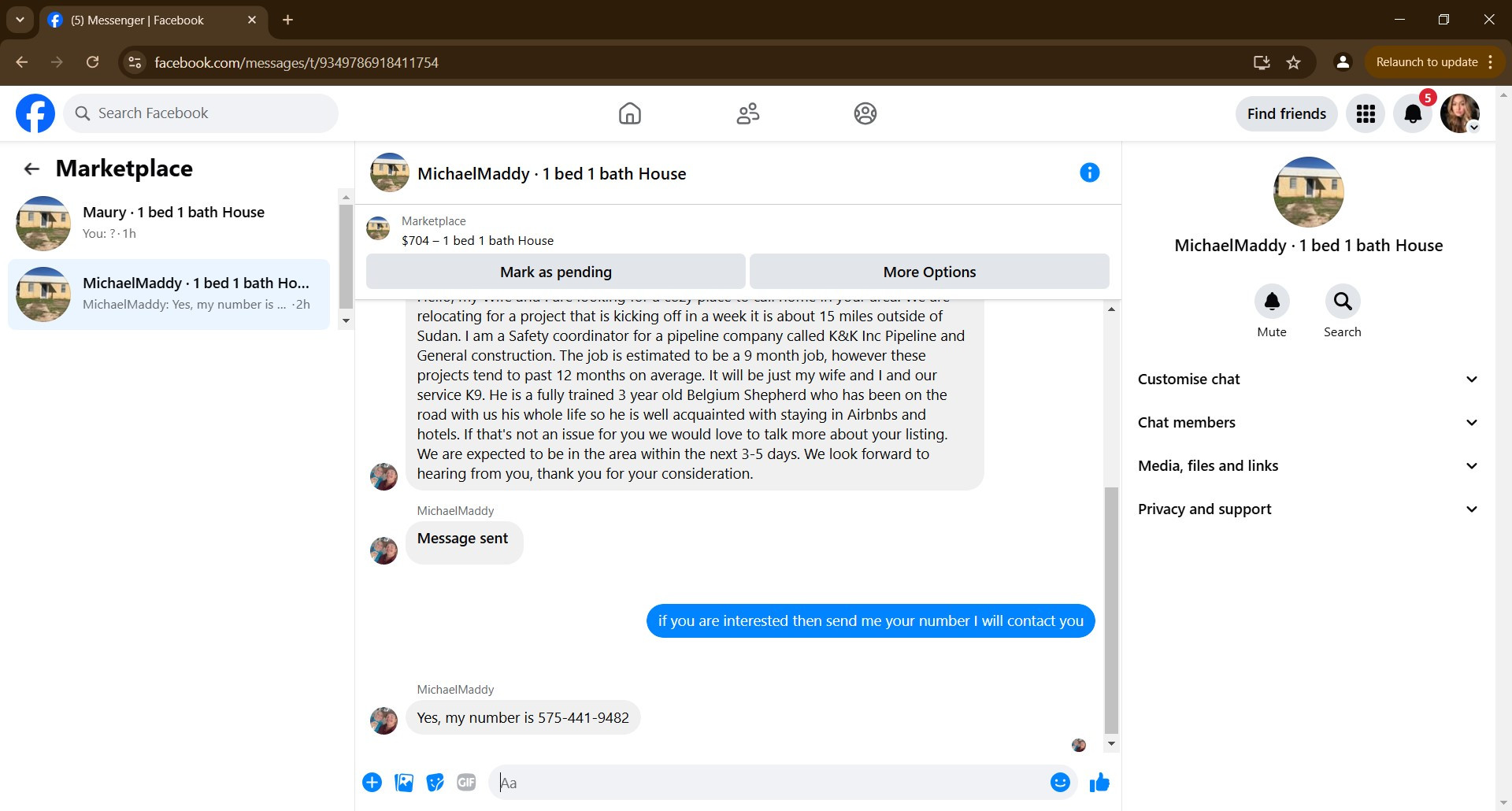Image resolution: width=1512 pixels, height=811 pixels.
Task: Open the Home feed icon
Action: pyautogui.click(x=630, y=113)
